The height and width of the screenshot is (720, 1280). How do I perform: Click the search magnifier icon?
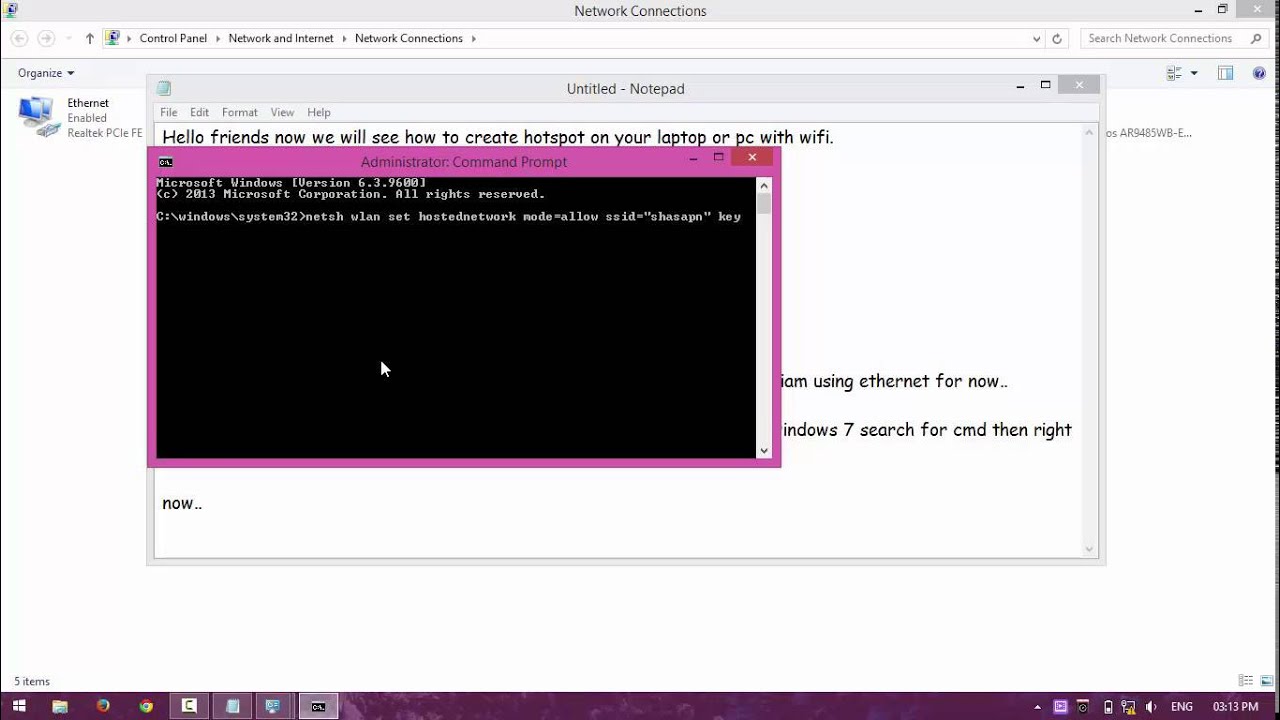(x=1256, y=38)
